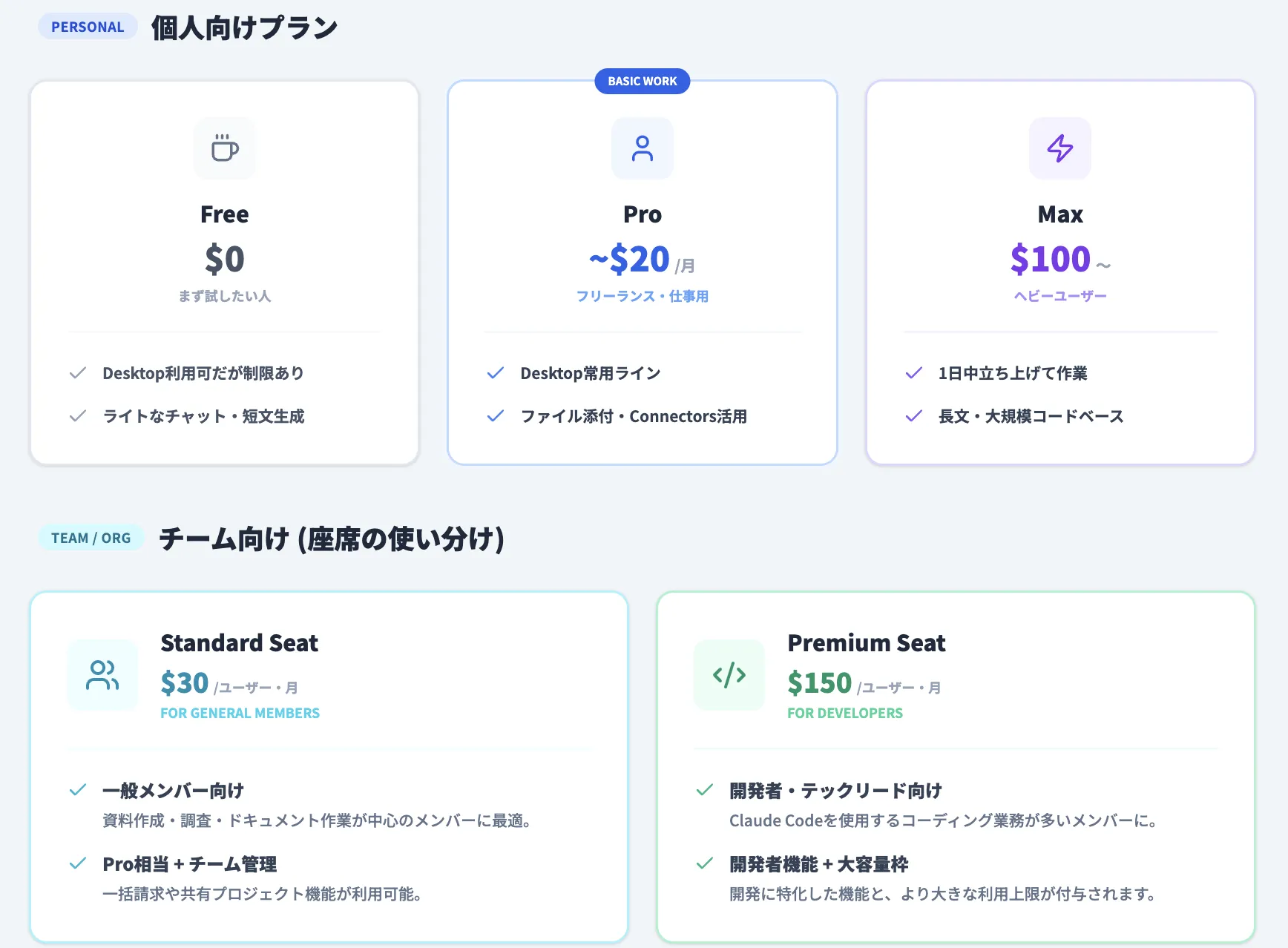The height and width of the screenshot is (948, 1288).
Task: Click the checkmark beside Desktop常用ライン
Action: tap(495, 373)
